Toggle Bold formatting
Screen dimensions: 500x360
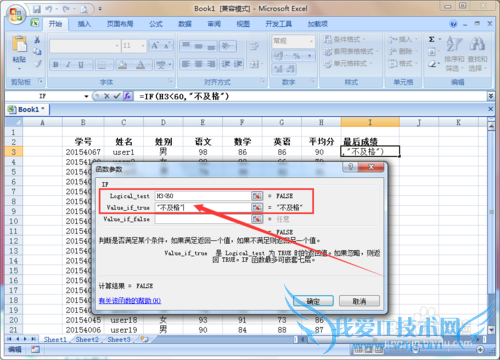coord(56,65)
